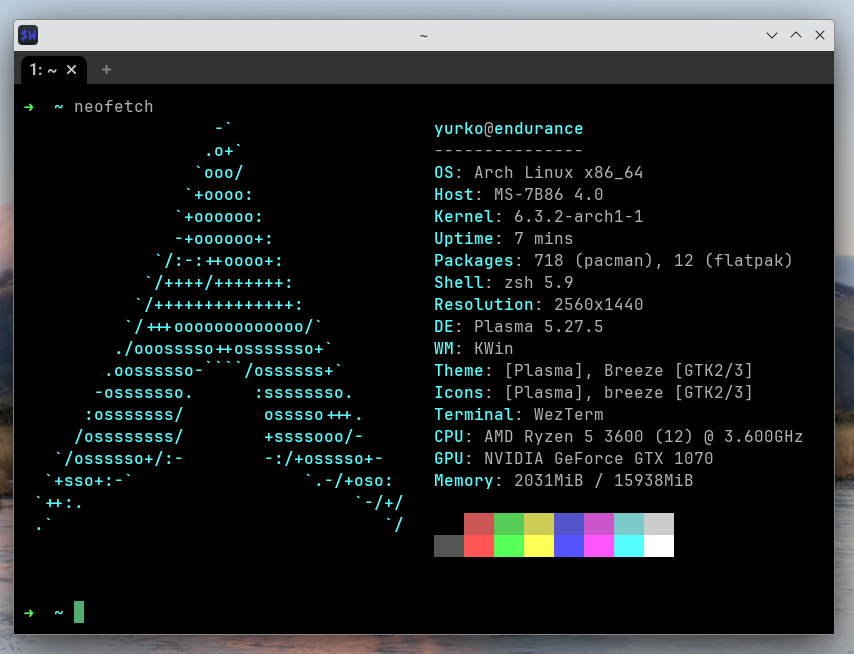
Task: Click the 'Plasma 5.27.5' DE value
Action: pyautogui.click(x=539, y=327)
